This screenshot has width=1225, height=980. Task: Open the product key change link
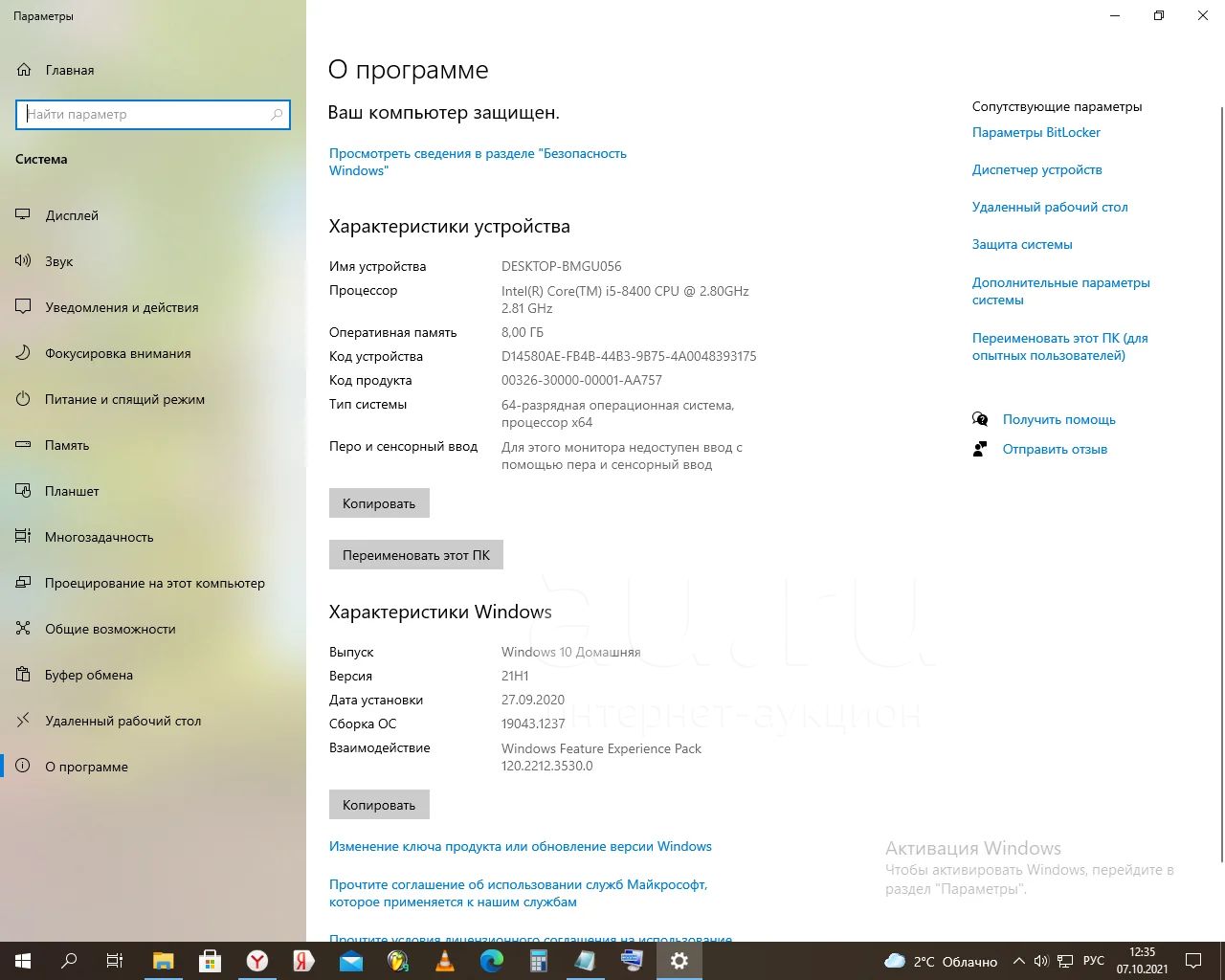(x=521, y=846)
